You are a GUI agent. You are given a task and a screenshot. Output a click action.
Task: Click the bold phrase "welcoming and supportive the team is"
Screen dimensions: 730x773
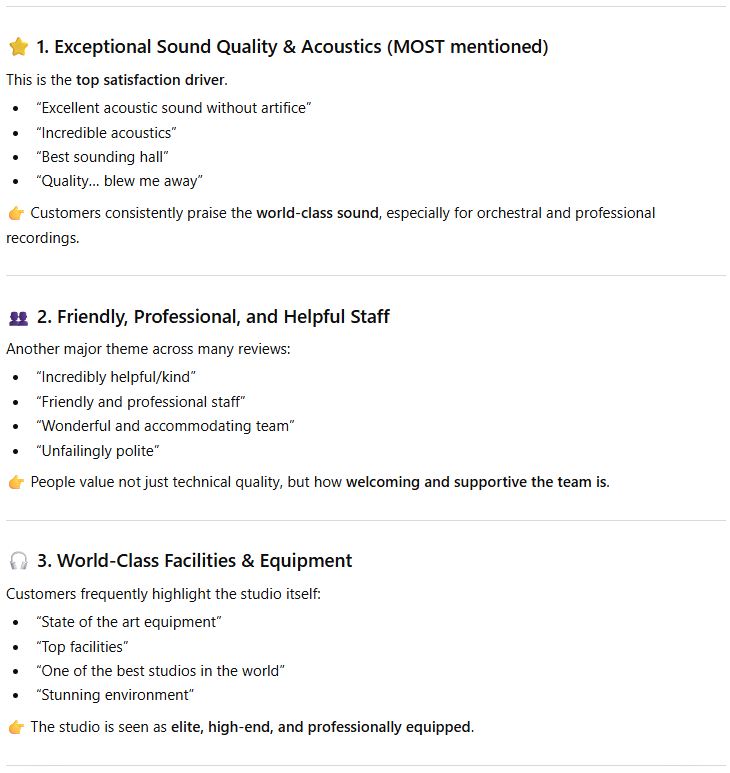point(476,482)
